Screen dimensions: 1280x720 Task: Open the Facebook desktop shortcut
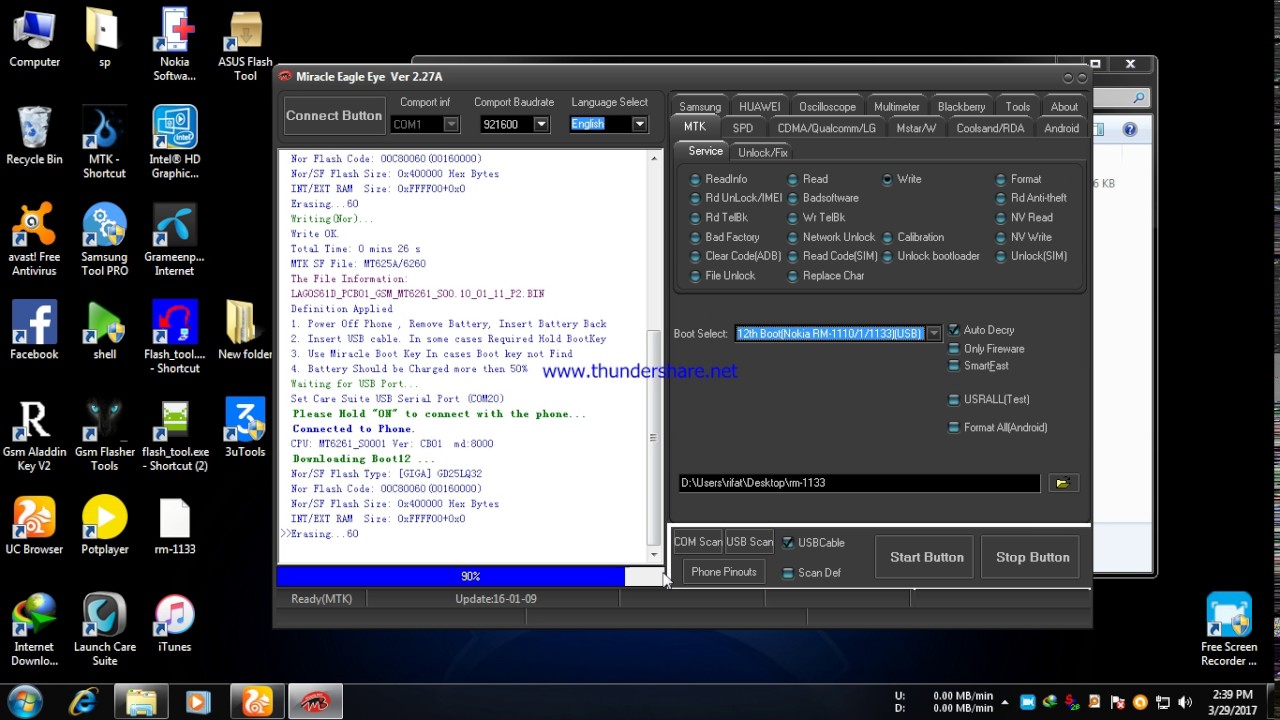click(x=34, y=332)
